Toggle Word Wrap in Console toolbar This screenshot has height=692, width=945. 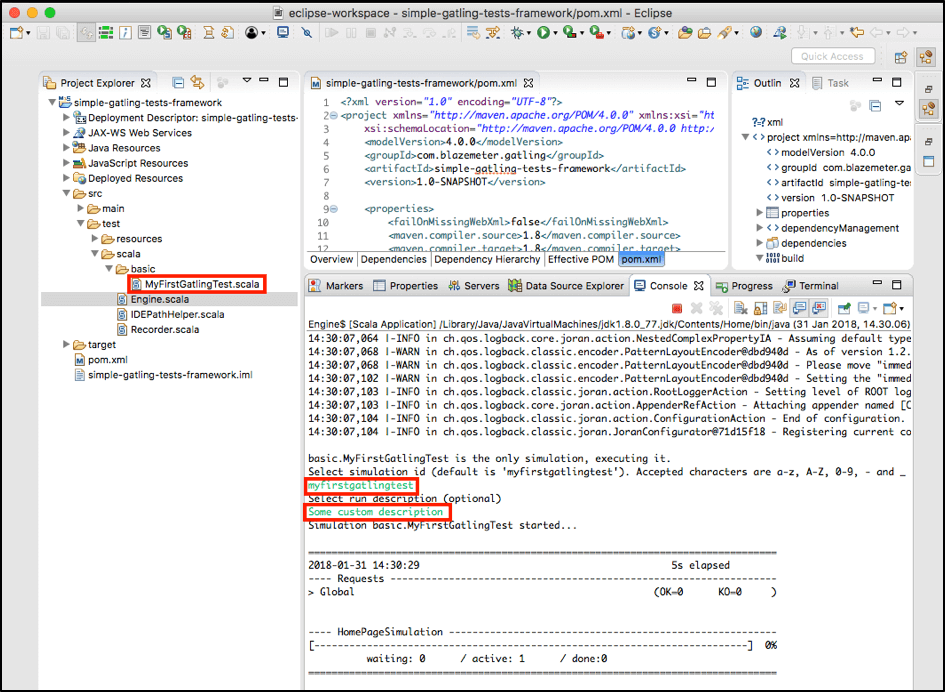780,309
